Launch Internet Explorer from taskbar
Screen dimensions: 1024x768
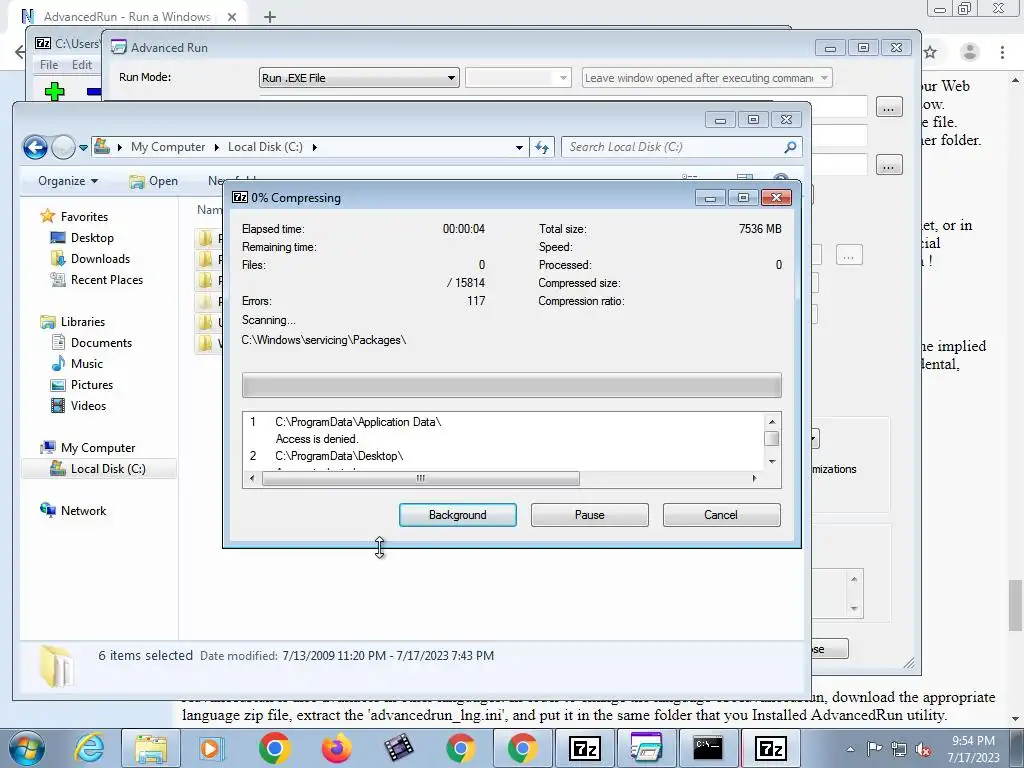89,748
